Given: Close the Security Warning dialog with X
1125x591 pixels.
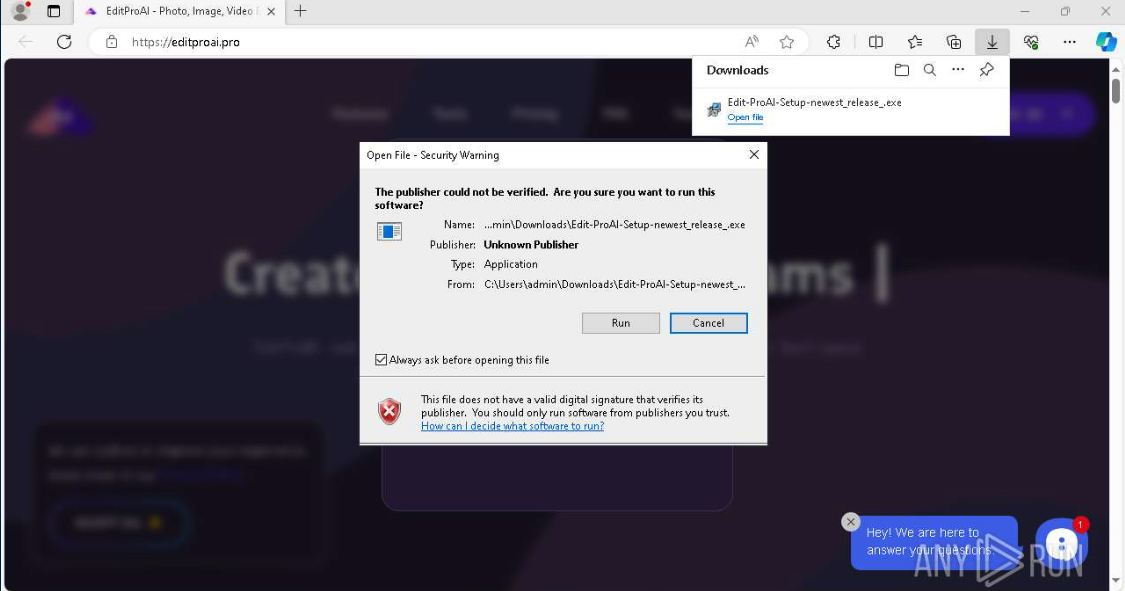Looking at the screenshot, I should pyautogui.click(x=754, y=155).
